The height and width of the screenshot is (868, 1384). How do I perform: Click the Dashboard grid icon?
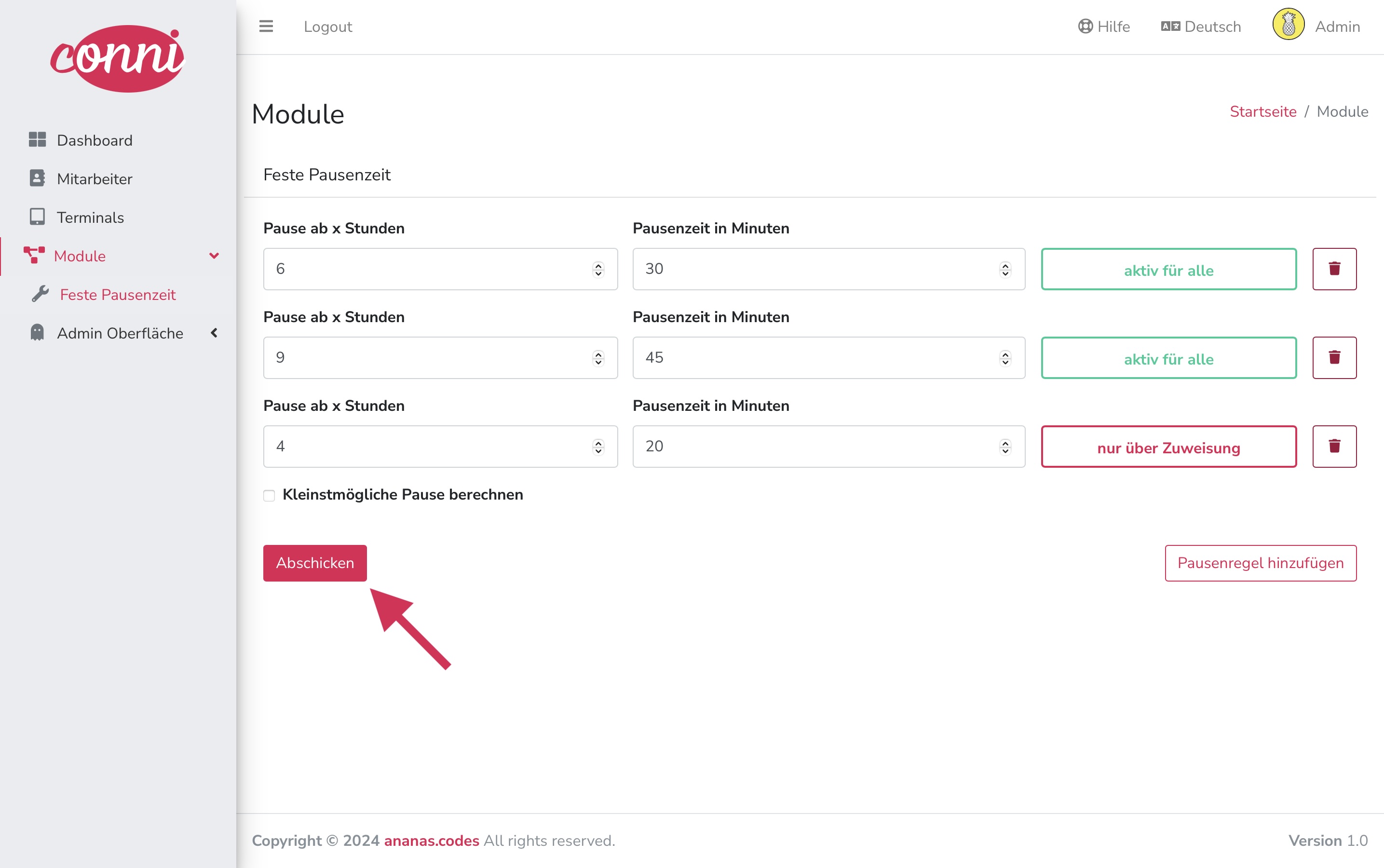37,140
